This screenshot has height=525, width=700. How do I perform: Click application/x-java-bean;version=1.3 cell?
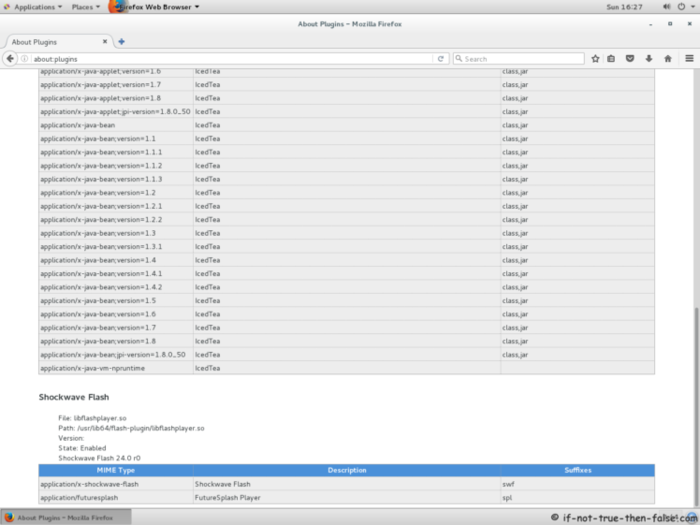tap(116, 233)
